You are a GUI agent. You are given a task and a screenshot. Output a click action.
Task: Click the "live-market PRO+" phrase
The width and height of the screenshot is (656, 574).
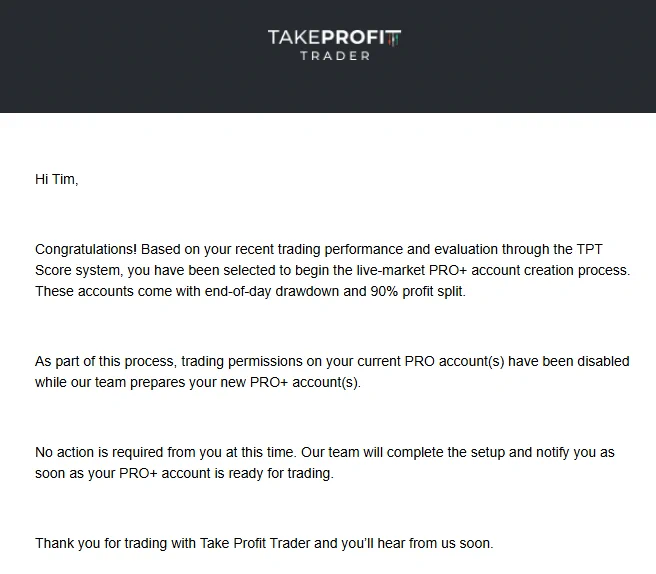click(x=411, y=270)
